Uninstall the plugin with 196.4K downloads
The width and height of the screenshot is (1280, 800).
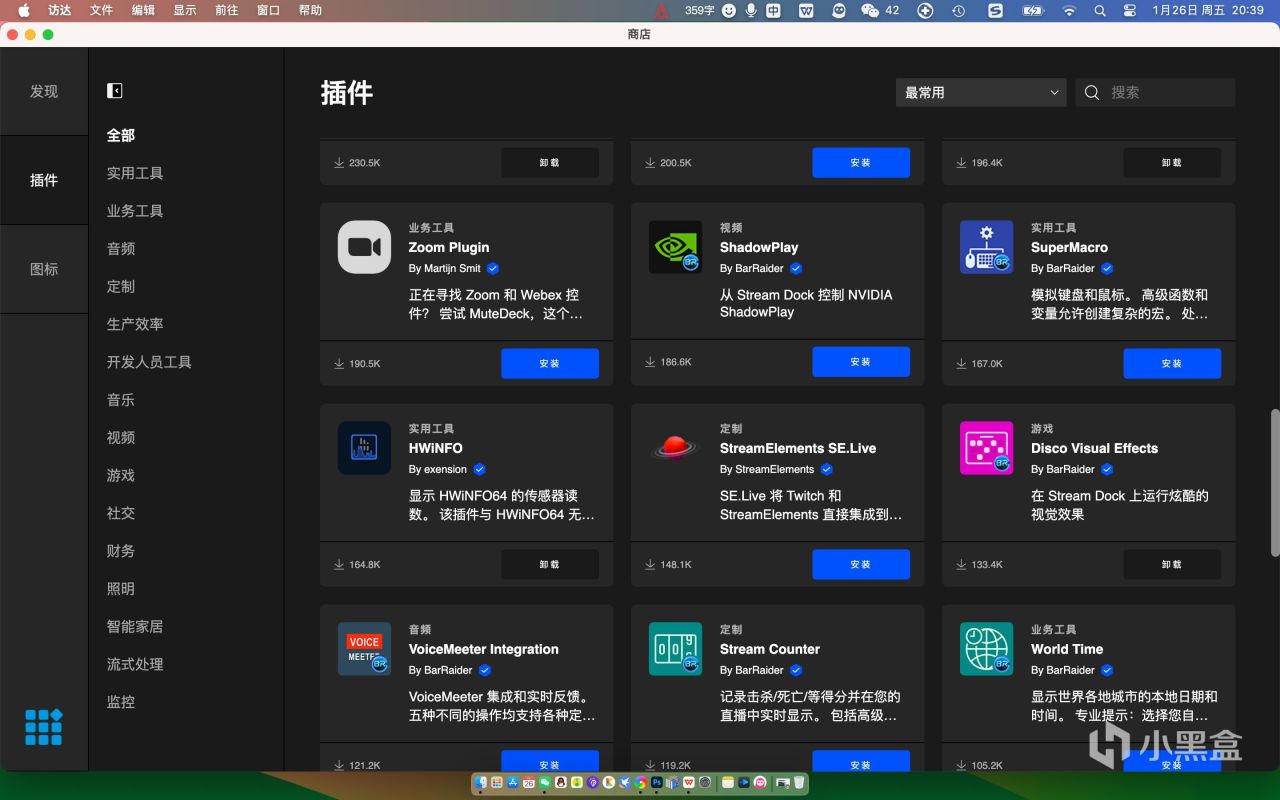[x=1172, y=162]
